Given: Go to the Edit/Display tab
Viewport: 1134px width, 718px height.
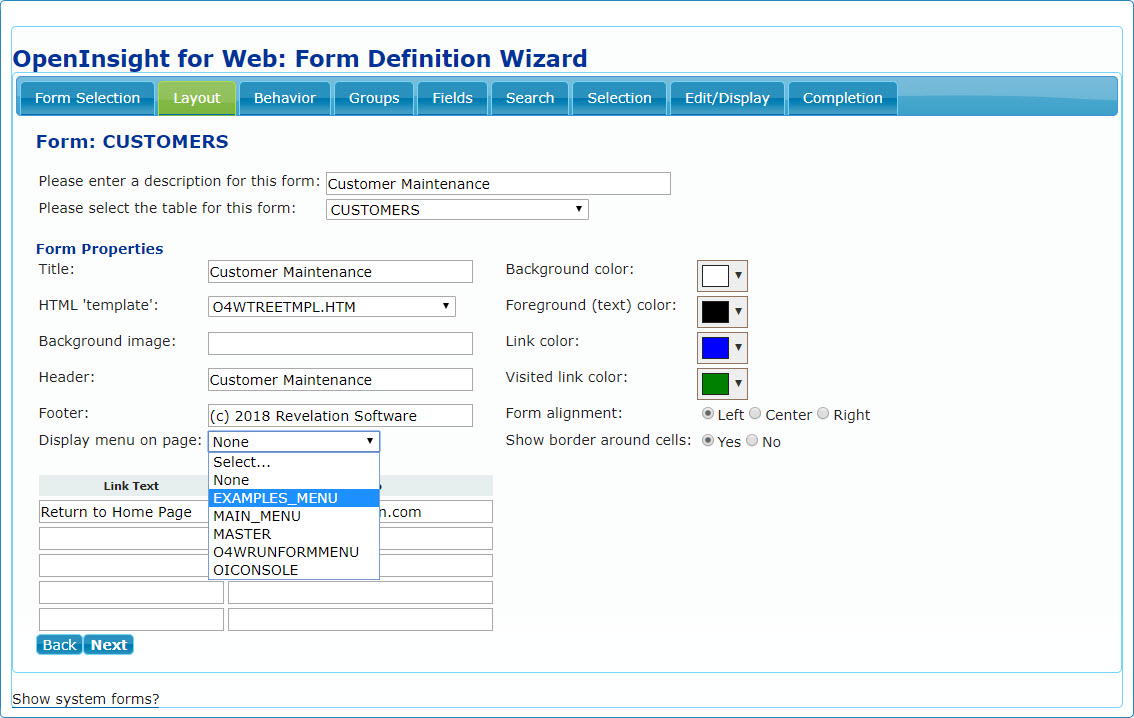Looking at the screenshot, I should tap(728, 98).
